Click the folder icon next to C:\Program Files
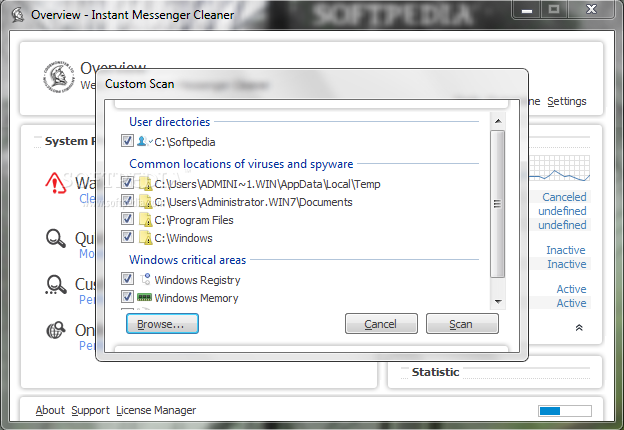 point(146,220)
